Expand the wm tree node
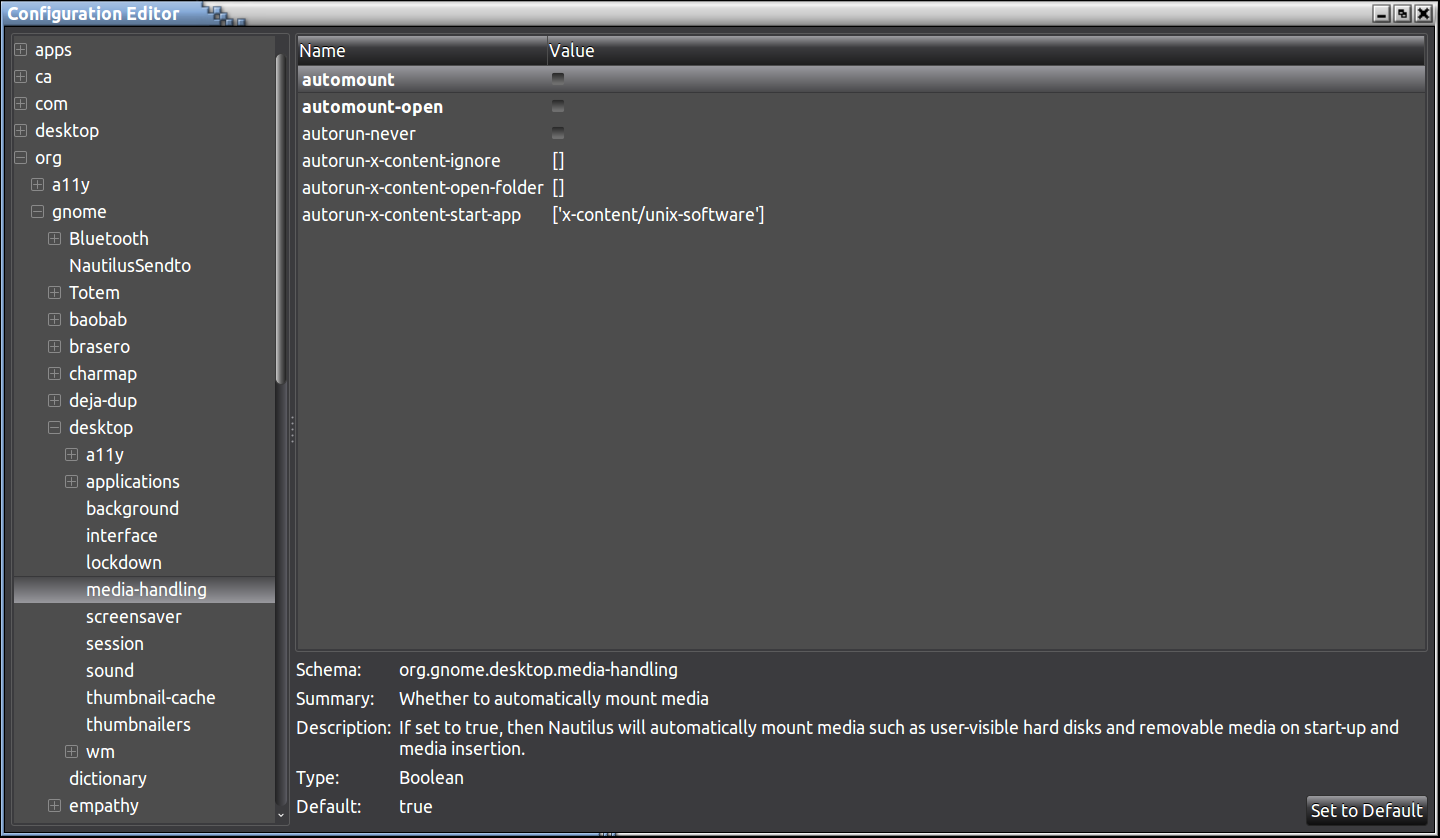 71,751
